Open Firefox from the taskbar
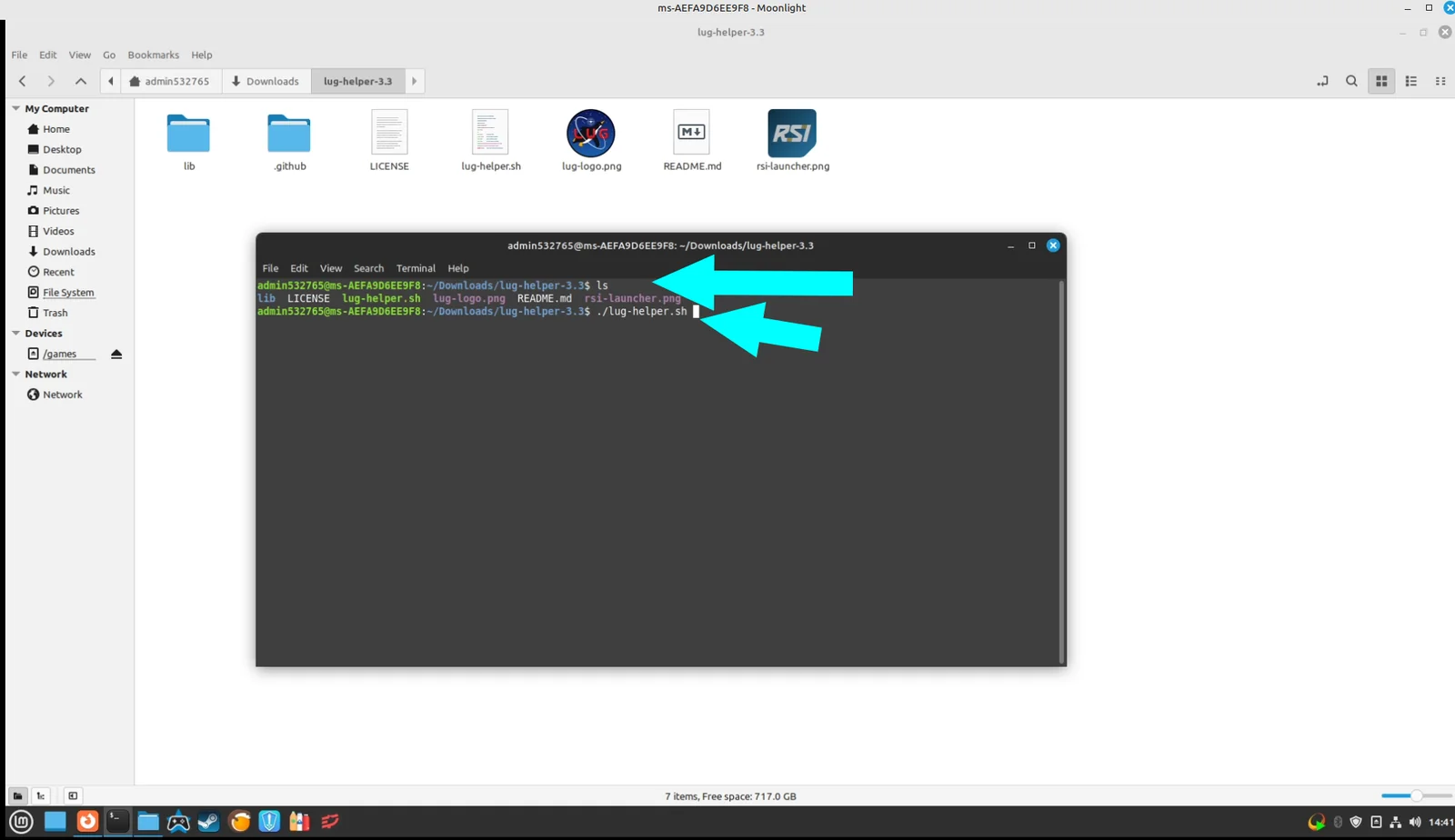 tap(87, 822)
